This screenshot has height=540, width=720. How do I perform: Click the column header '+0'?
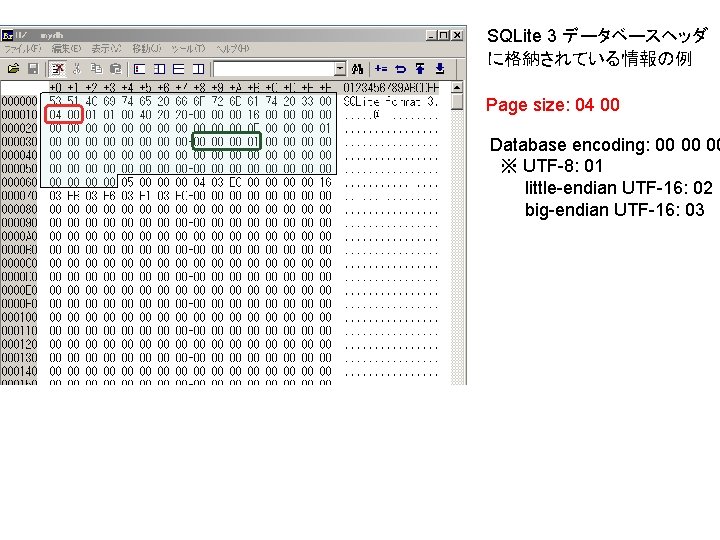coord(55,87)
